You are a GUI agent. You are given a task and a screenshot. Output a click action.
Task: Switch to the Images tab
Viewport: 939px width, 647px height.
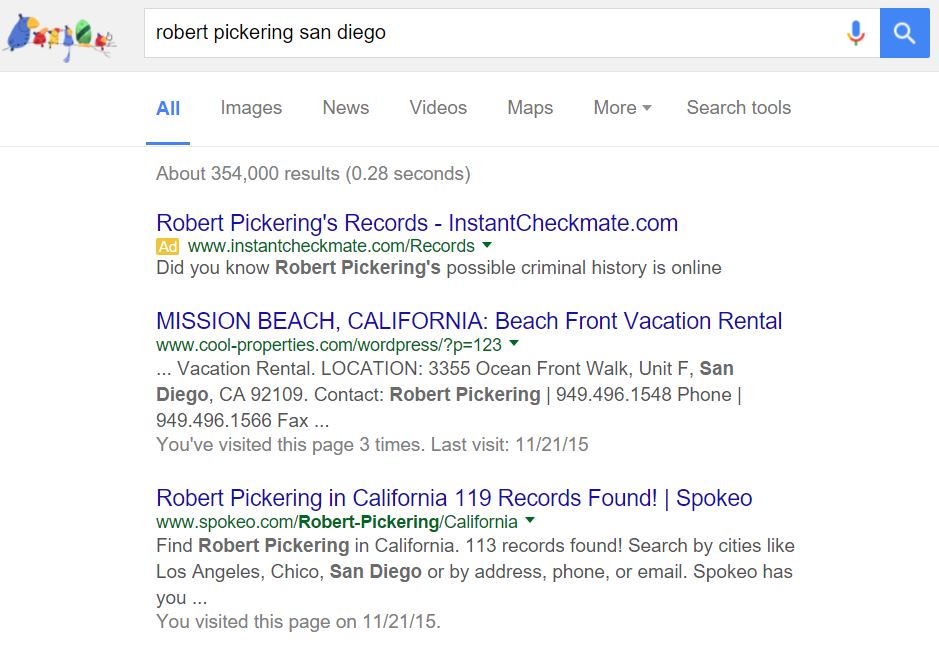coord(251,108)
